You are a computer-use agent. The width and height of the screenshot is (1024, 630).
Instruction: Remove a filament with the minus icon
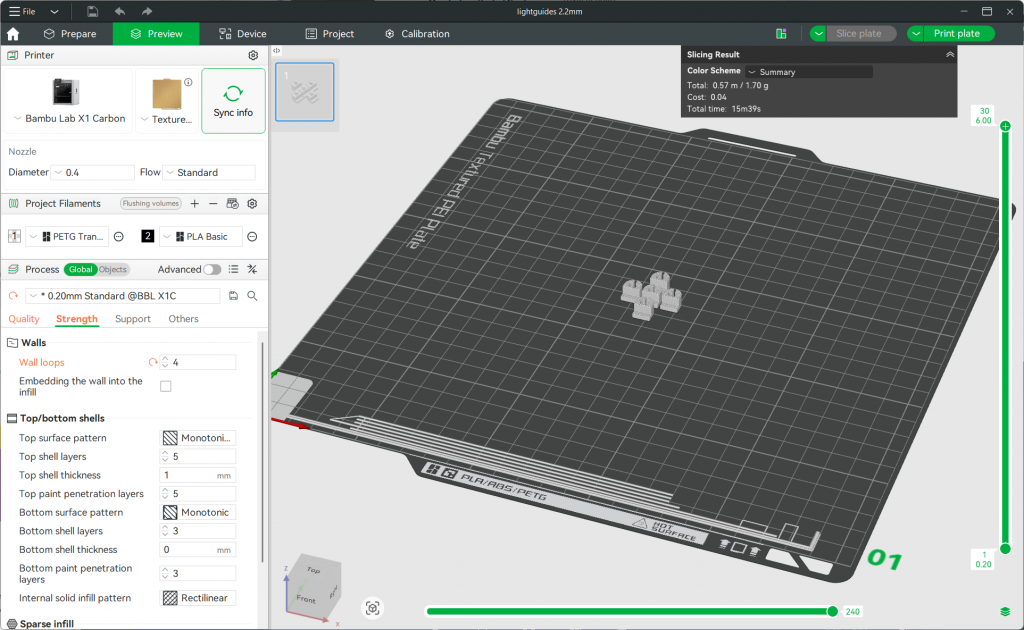(213, 203)
